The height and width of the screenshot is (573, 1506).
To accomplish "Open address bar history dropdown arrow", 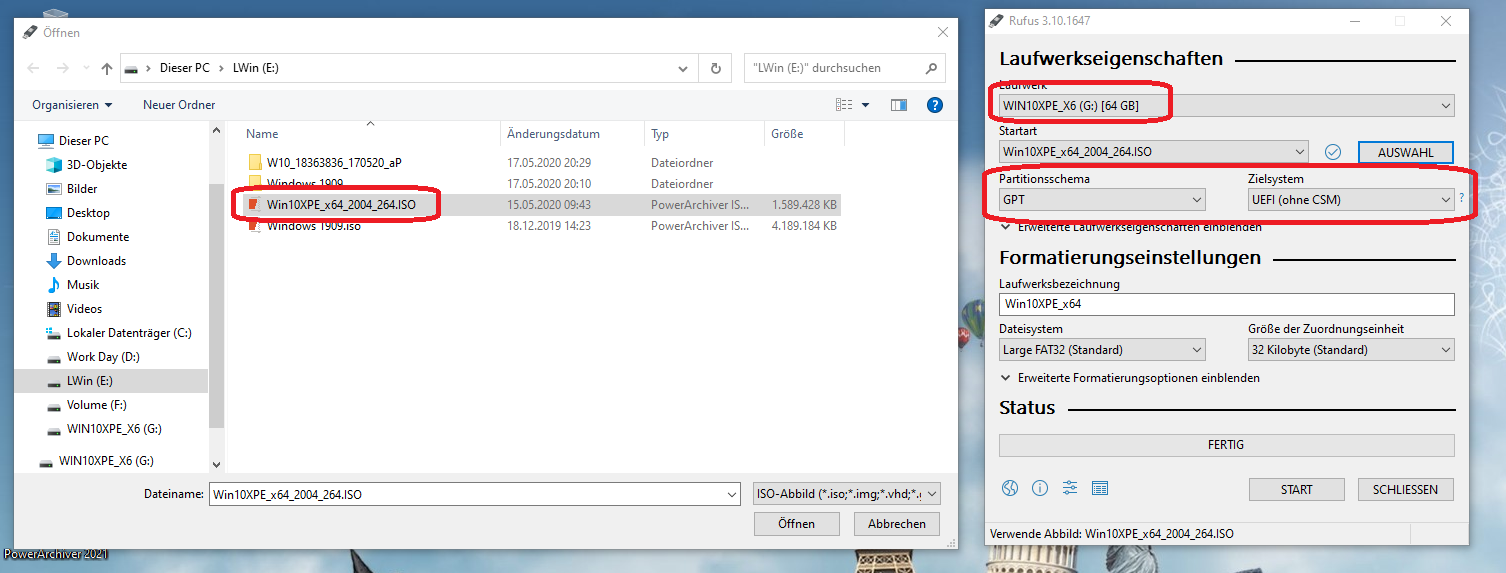I will point(683,69).
